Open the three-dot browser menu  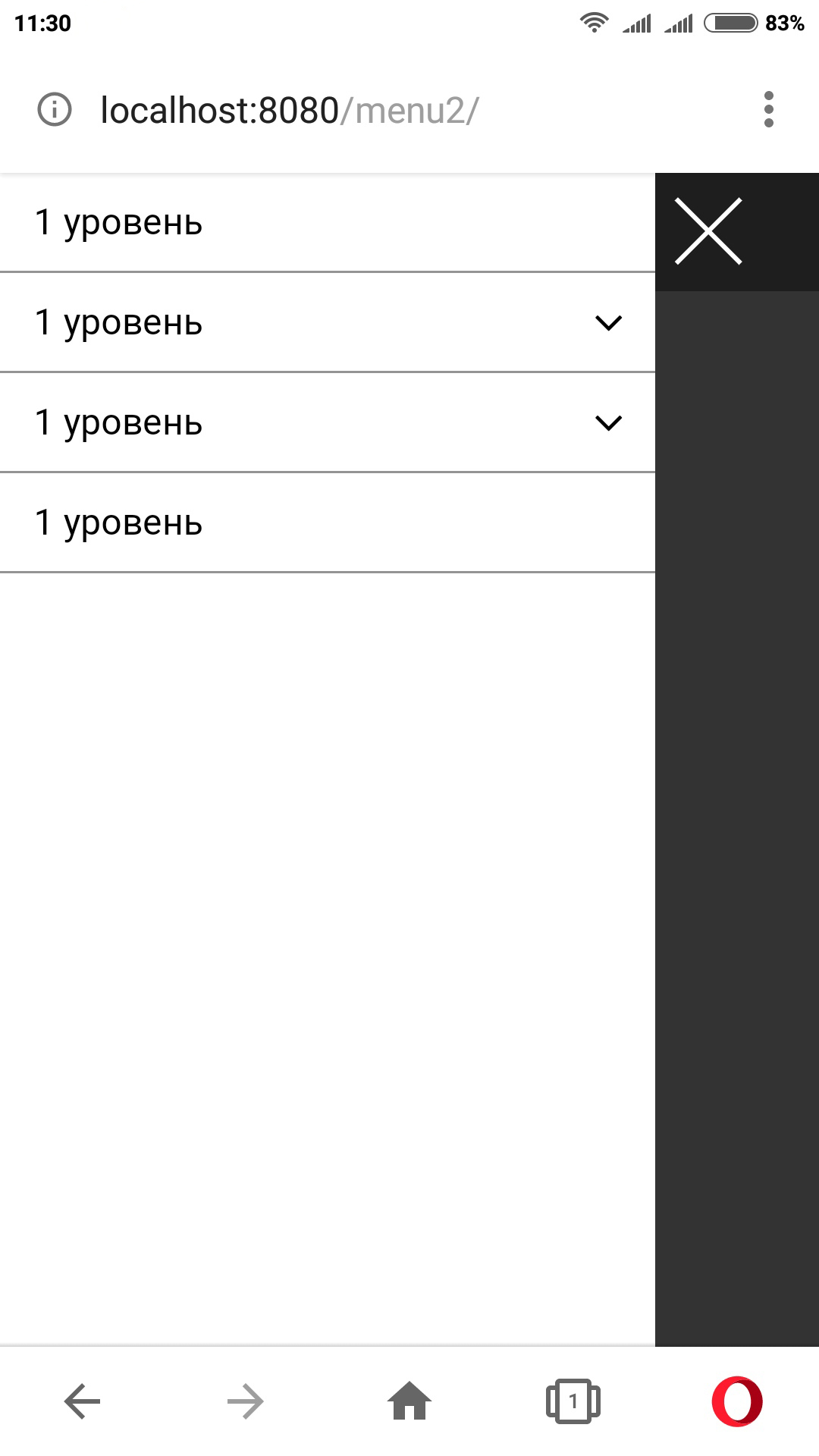(x=768, y=110)
